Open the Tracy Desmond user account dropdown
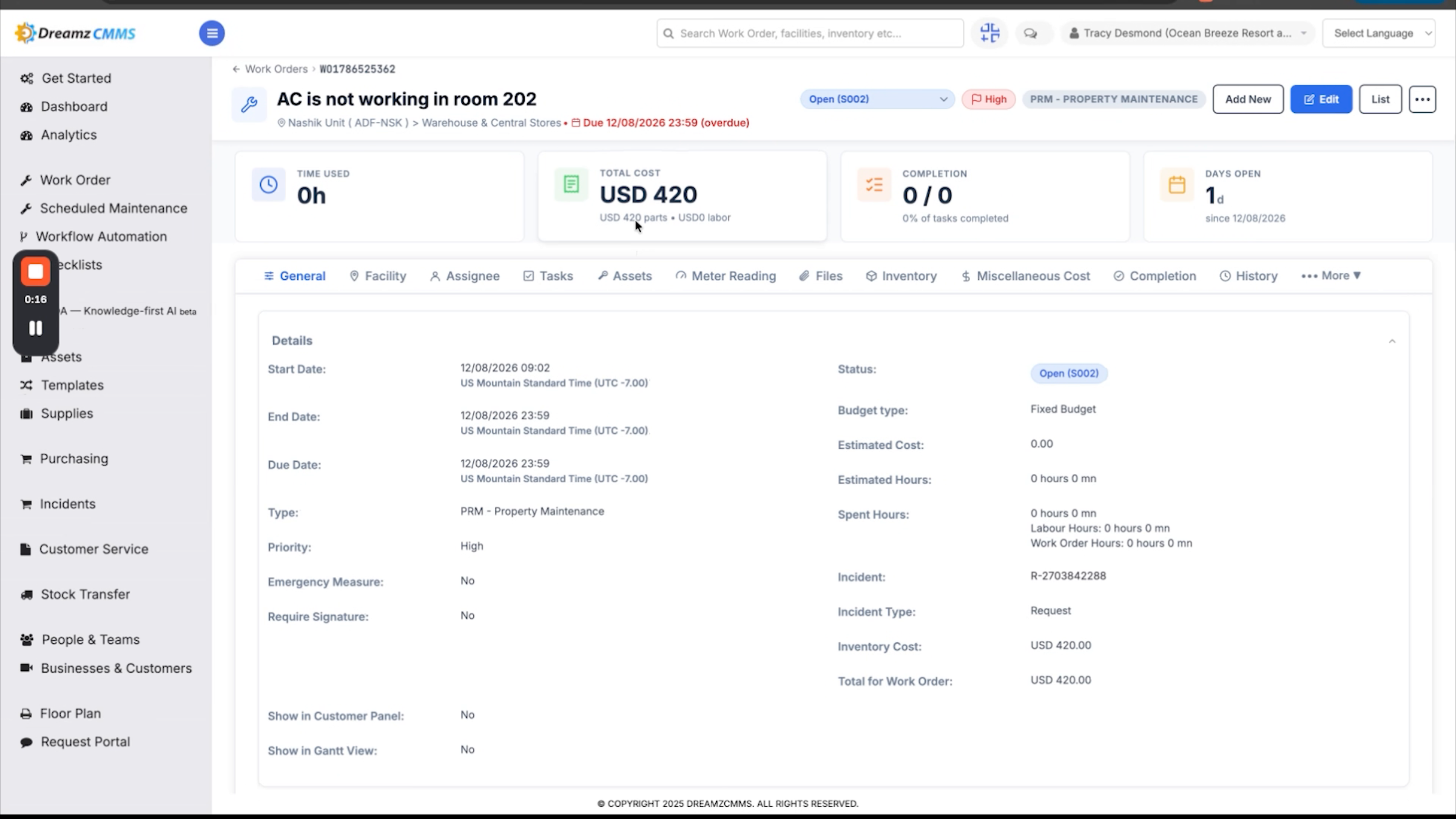1456x819 pixels. (x=1187, y=33)
